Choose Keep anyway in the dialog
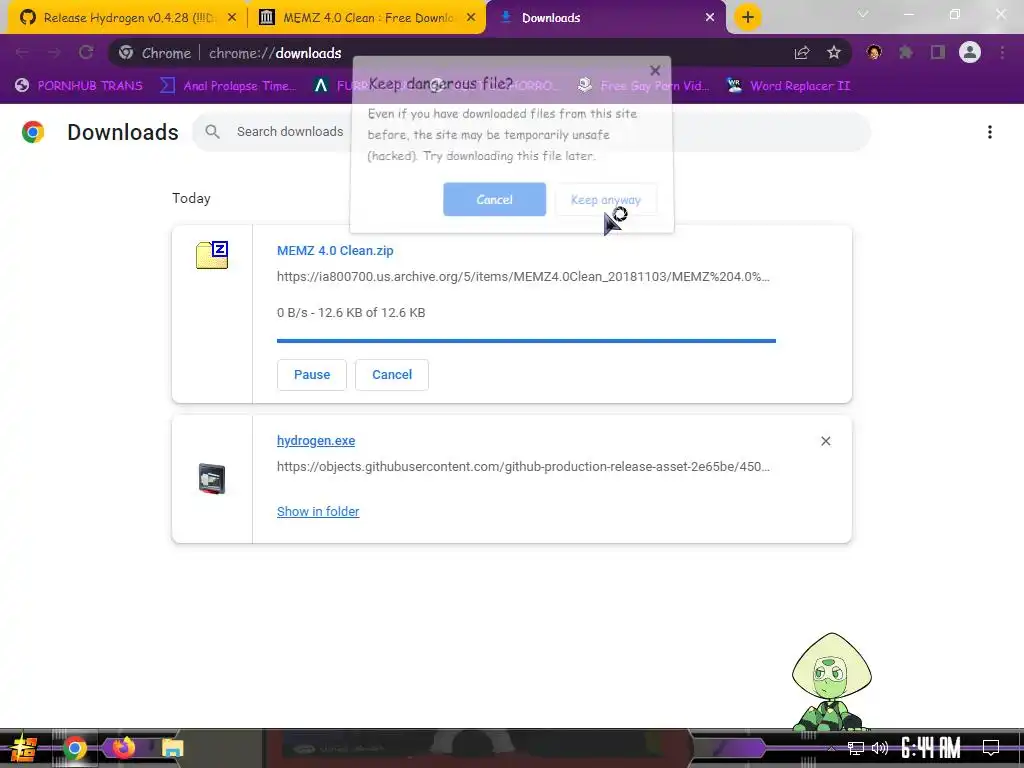The width and height of the screenshot is (1024, 768). click(606, 199)
